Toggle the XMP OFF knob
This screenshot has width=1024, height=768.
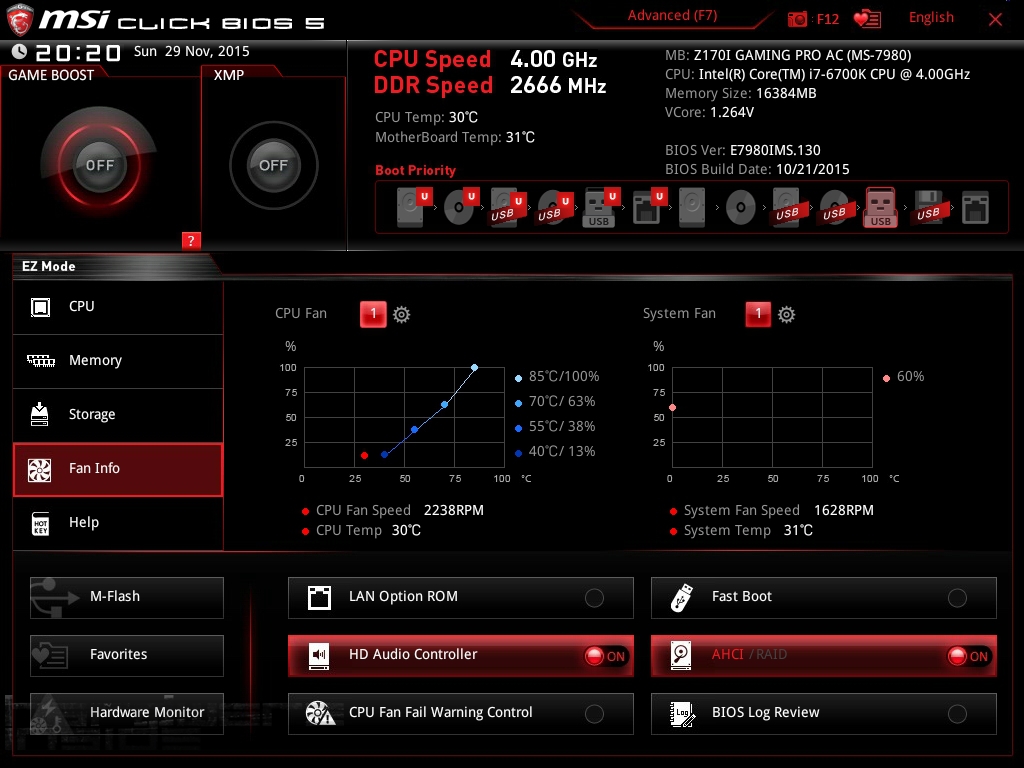point(274,165)
